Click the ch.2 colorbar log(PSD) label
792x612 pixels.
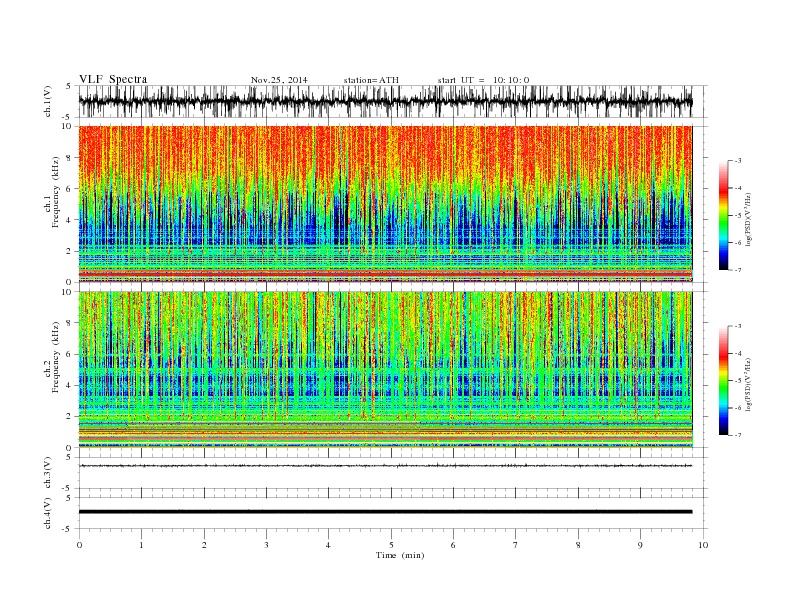coord(748,384)
